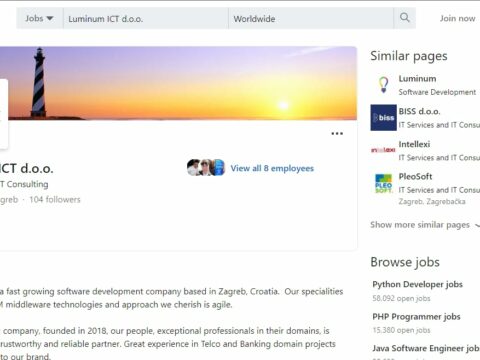Click the lighthouse sunset cover image
This screenshot has height=360, width=480.
[178, 83]
